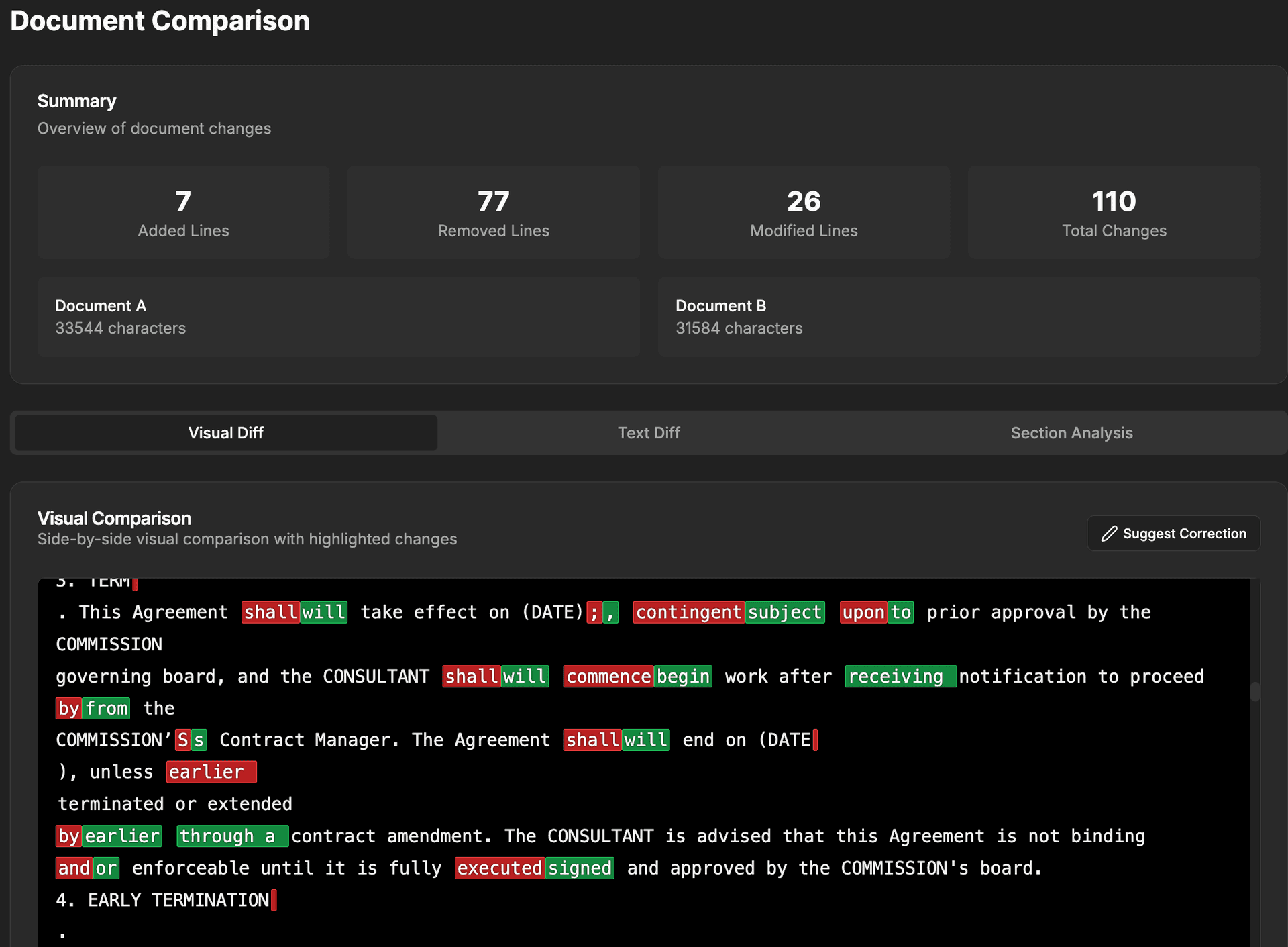Click the green added word 'subject'

click(x=784, y=612)
